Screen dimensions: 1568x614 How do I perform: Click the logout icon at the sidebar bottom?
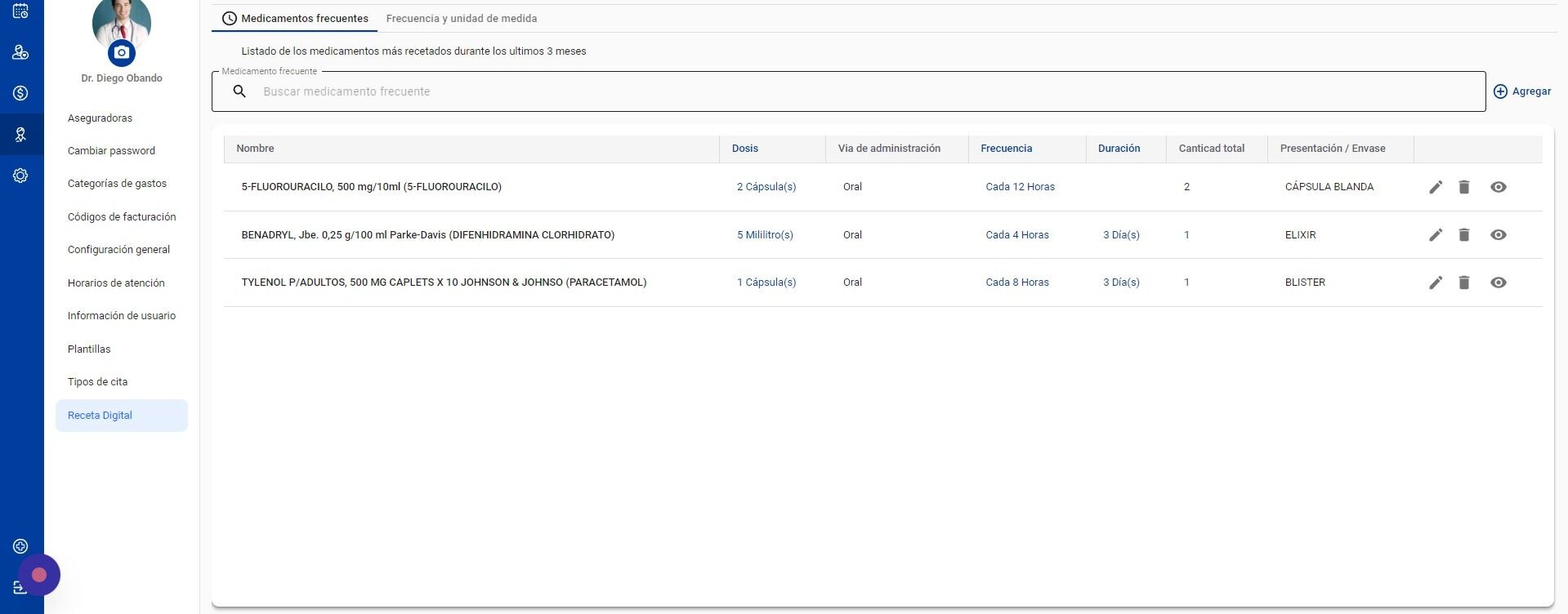(x=20, y=588)
